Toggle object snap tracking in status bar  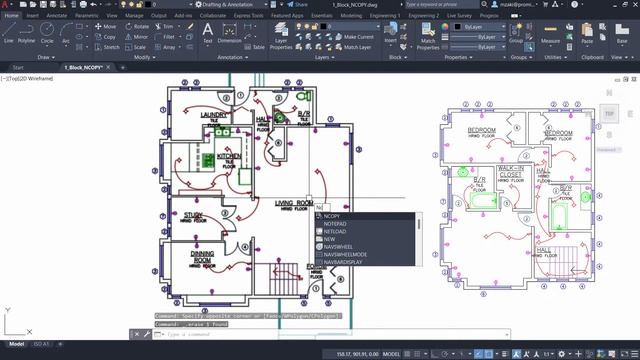(478, 354)
